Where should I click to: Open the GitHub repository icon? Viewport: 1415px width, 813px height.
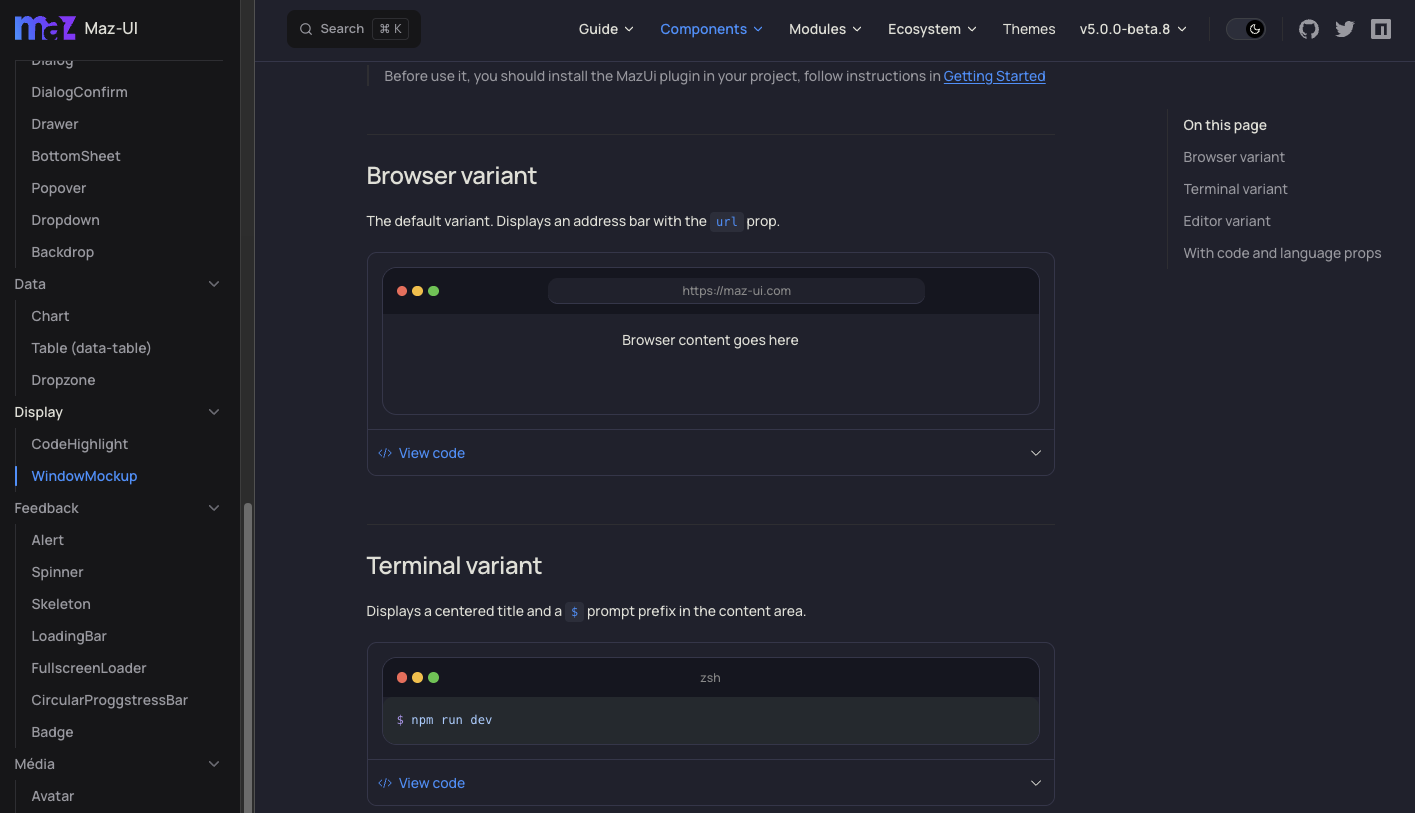click(x=1309, y=29)
